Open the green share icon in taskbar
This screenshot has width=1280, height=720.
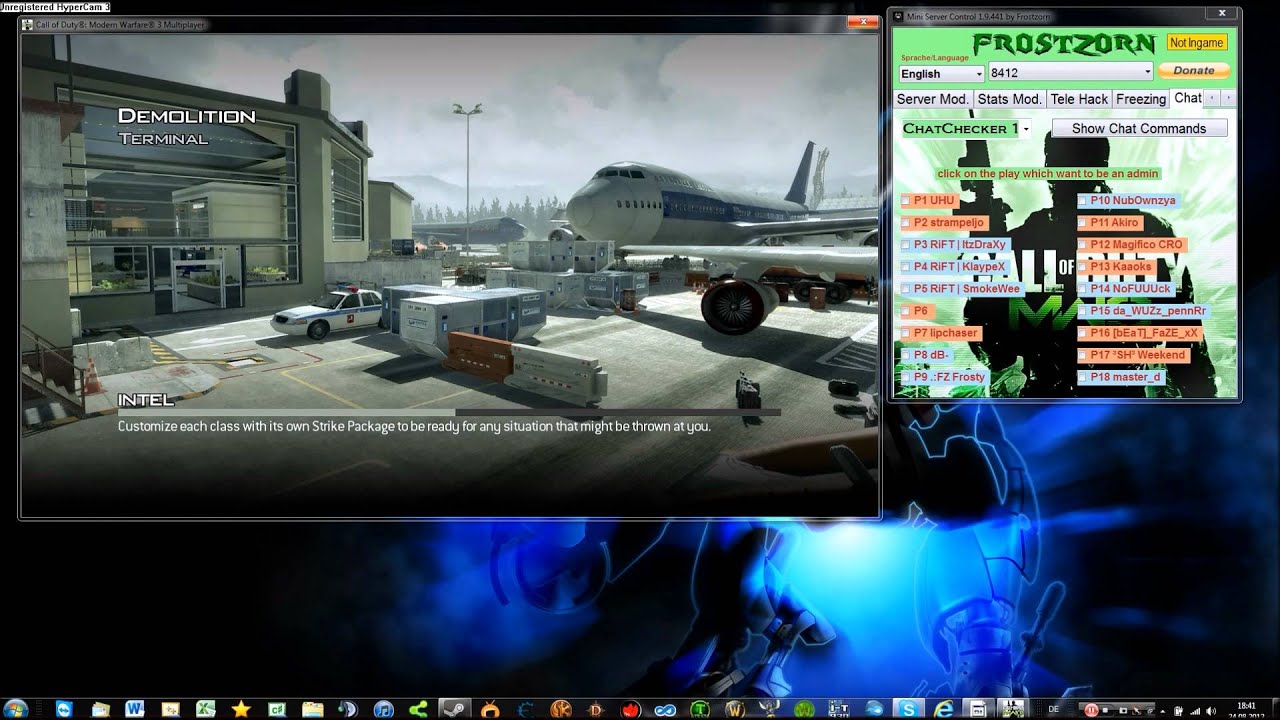tap(418, 709)
